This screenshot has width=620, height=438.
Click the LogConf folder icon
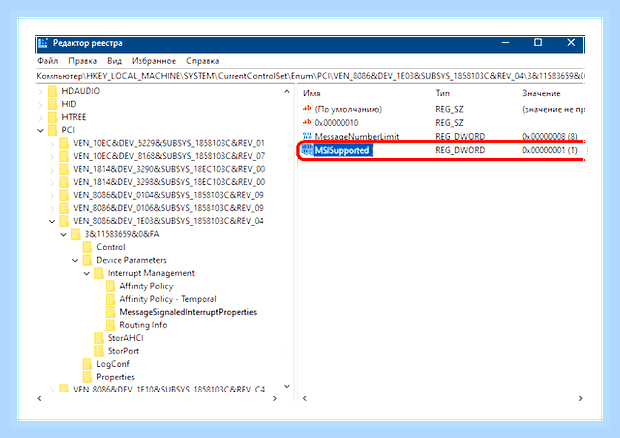coord(87,364)
